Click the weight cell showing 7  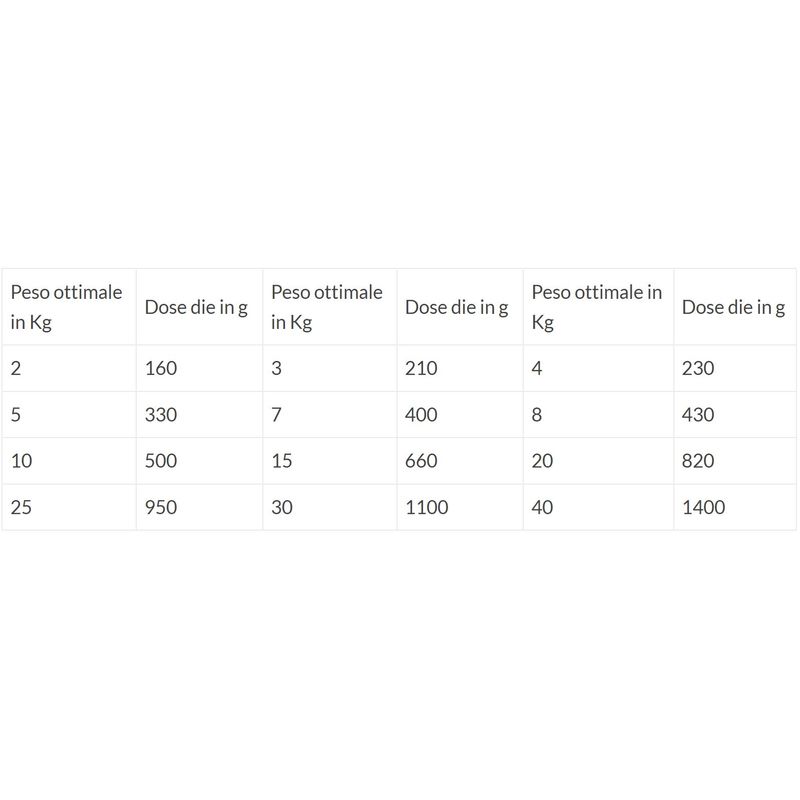pos(277,414)
